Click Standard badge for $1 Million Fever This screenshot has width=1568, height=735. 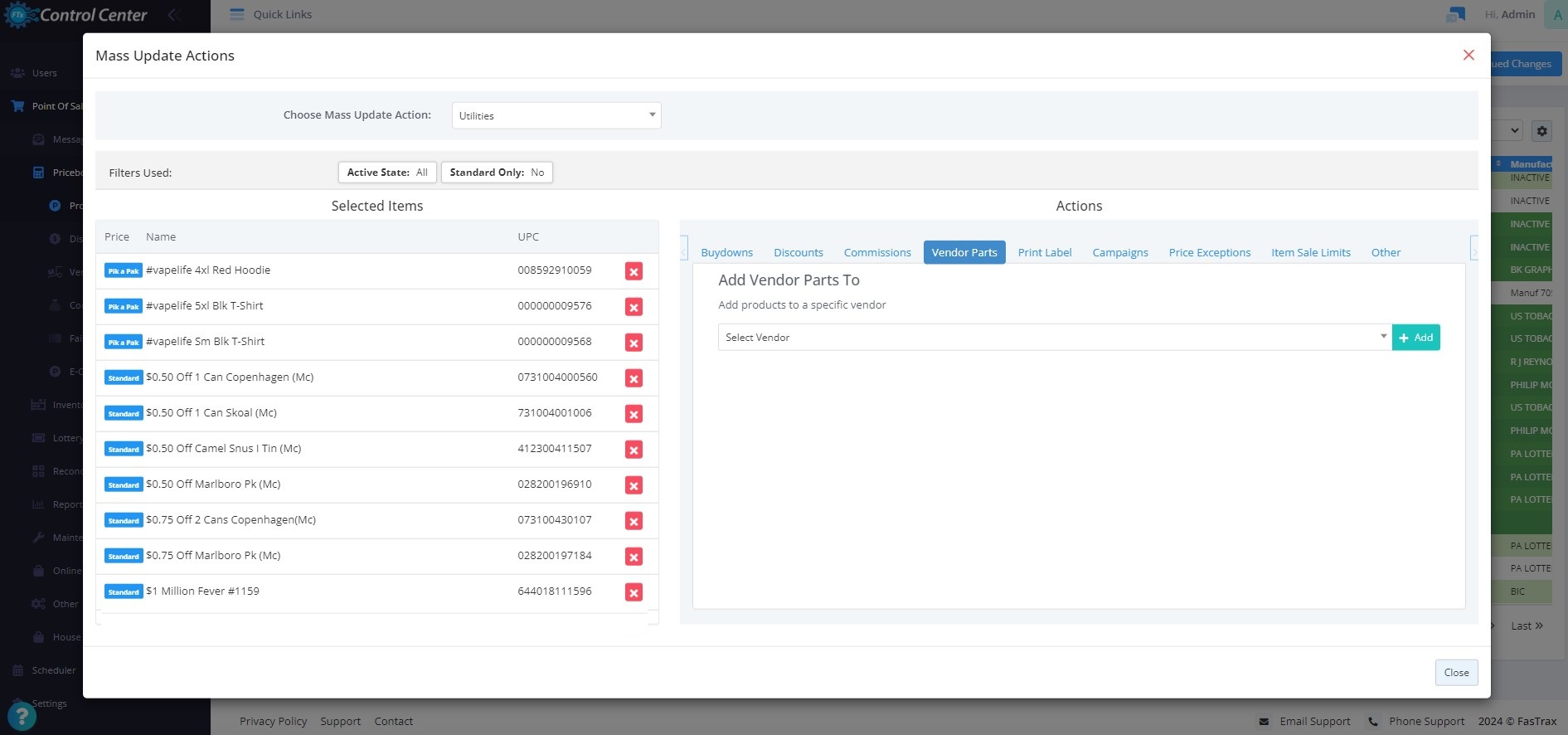click(124, 591)
